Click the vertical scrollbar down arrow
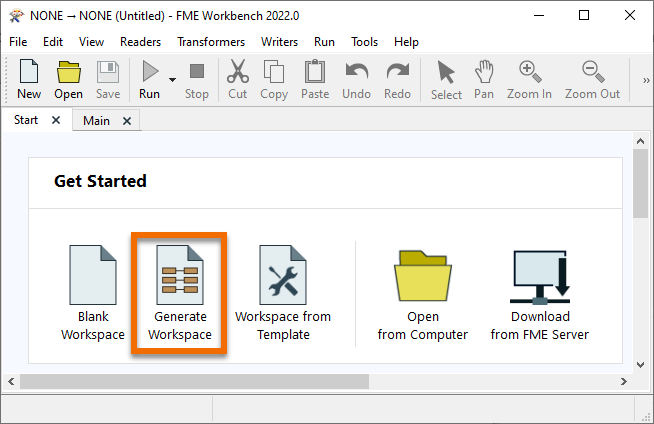 pyautogui.click(x=640, y=364)
